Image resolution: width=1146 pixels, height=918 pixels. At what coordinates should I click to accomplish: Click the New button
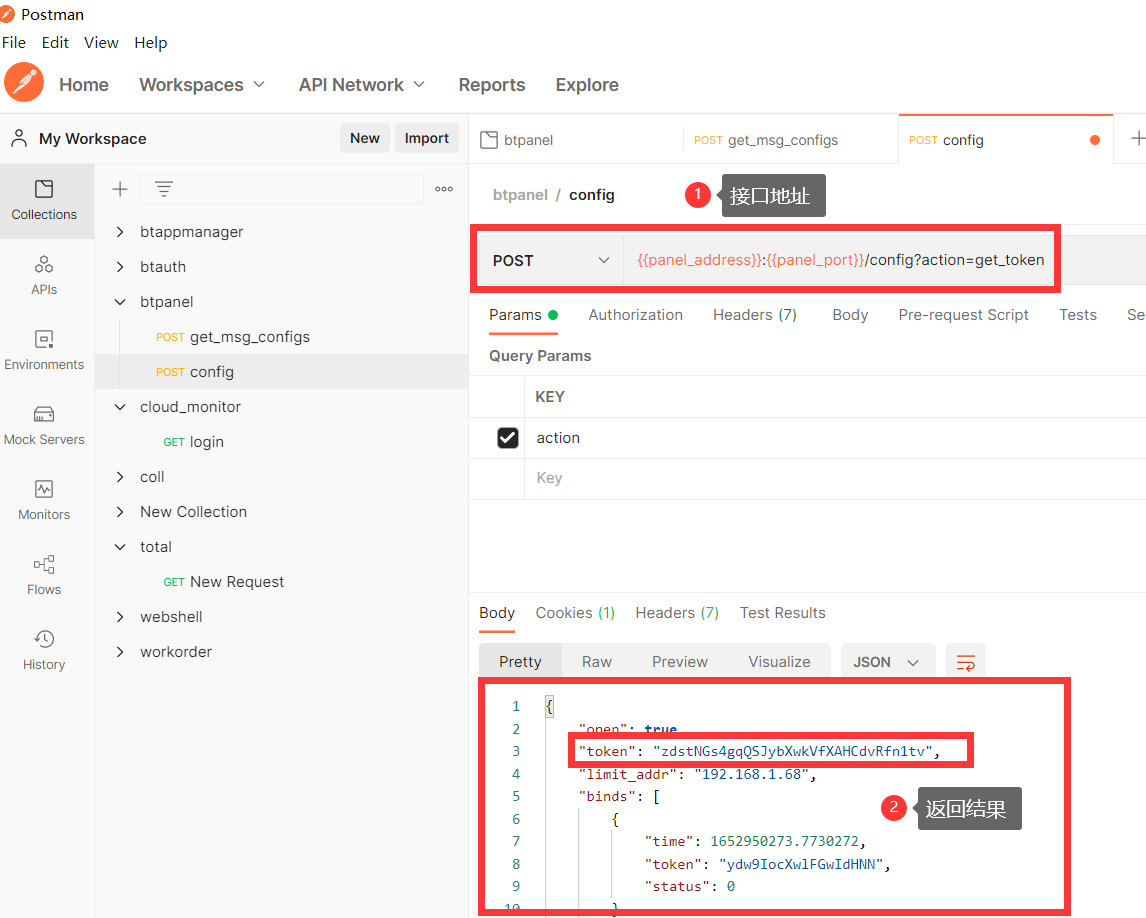(x=365, y=138)
